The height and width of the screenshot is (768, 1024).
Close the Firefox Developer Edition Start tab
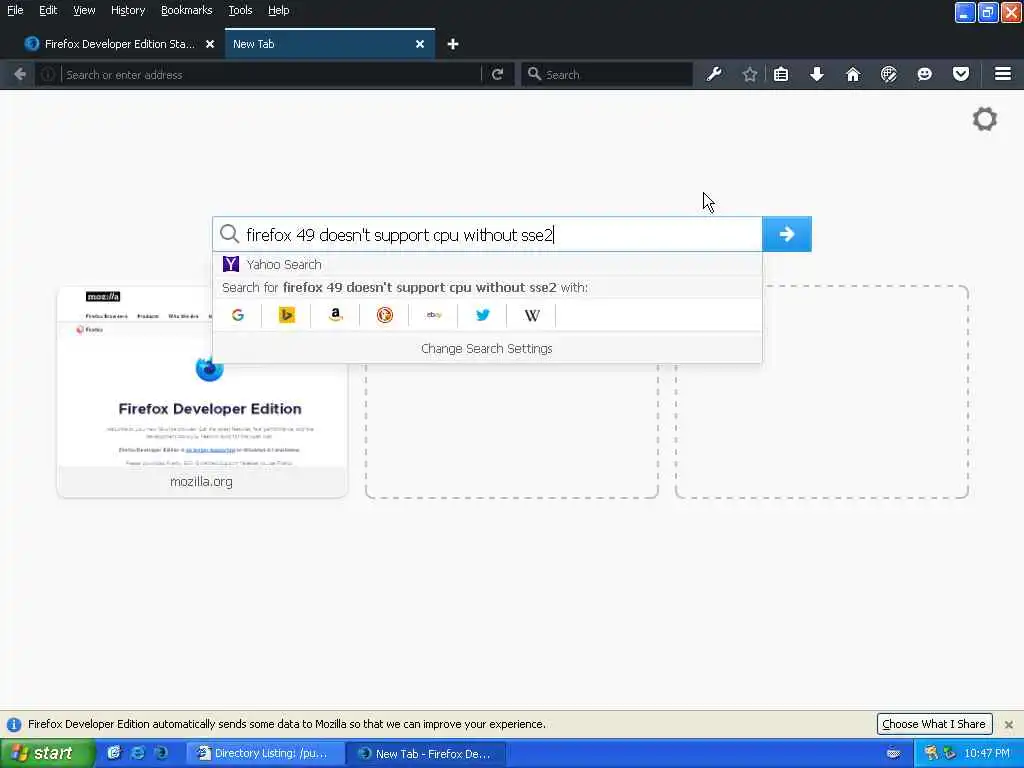[x=210, y=44]
